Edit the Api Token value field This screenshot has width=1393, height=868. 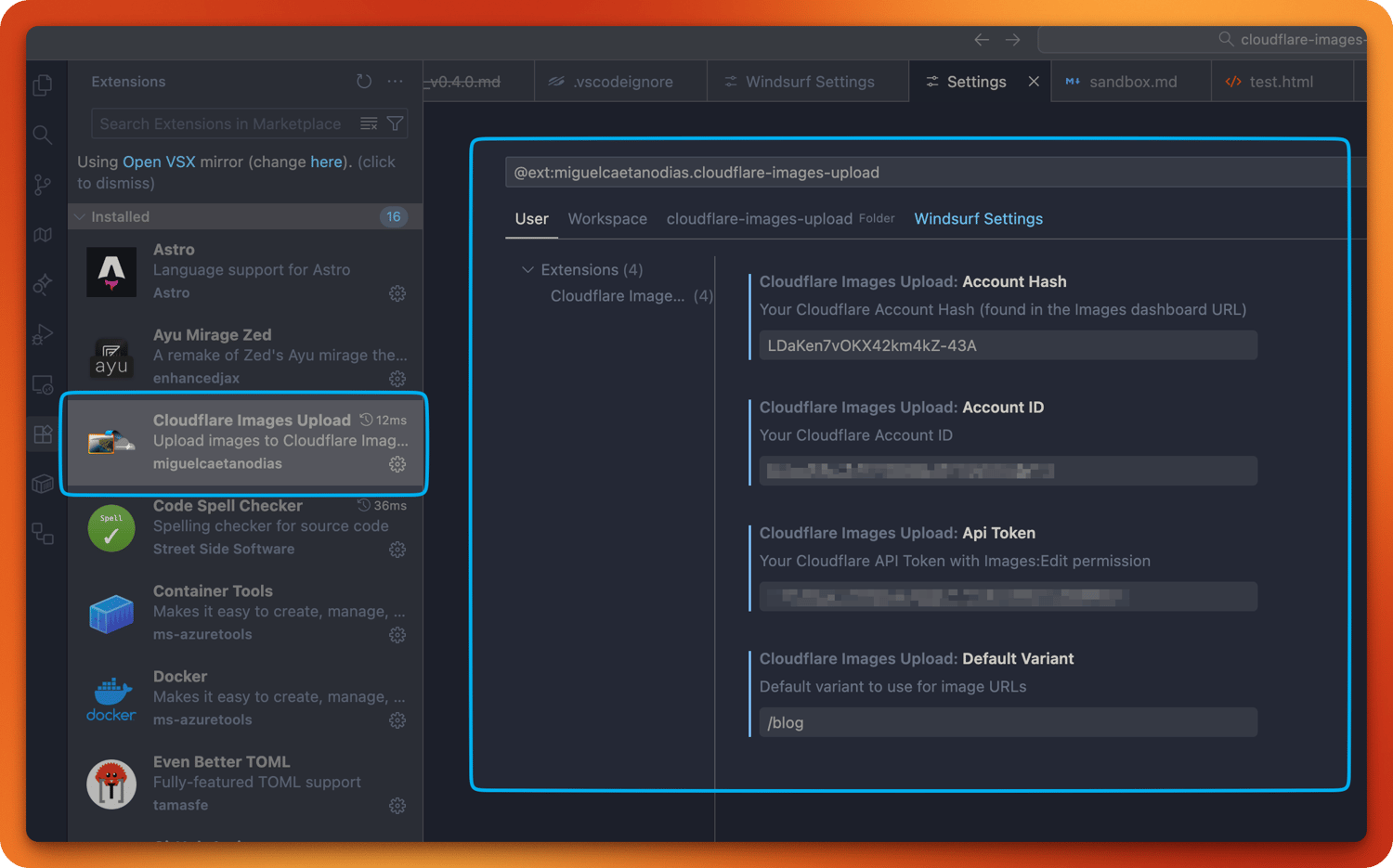(1009, 596)
